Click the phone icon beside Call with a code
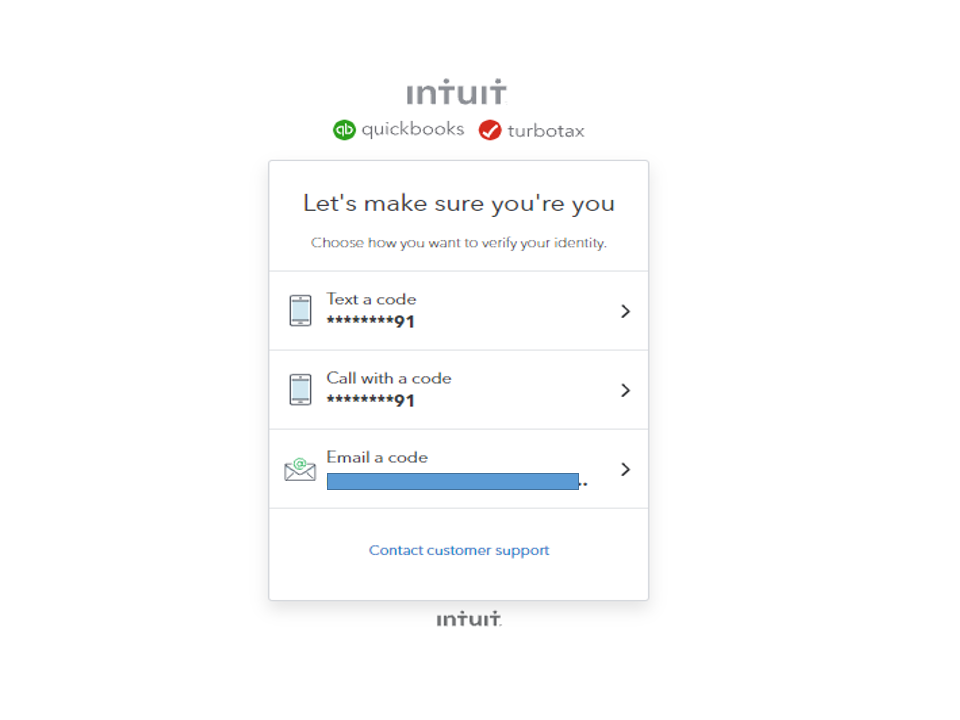Viewport: 960px width, 720px height. pos(300,389)
